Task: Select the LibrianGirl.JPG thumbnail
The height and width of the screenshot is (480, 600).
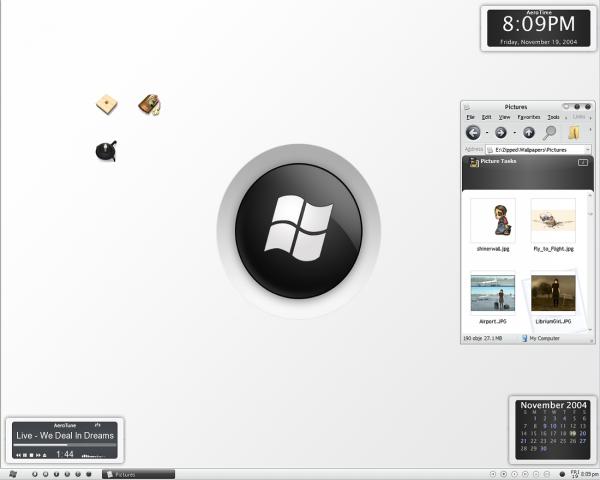Action: tap(553, 293)
